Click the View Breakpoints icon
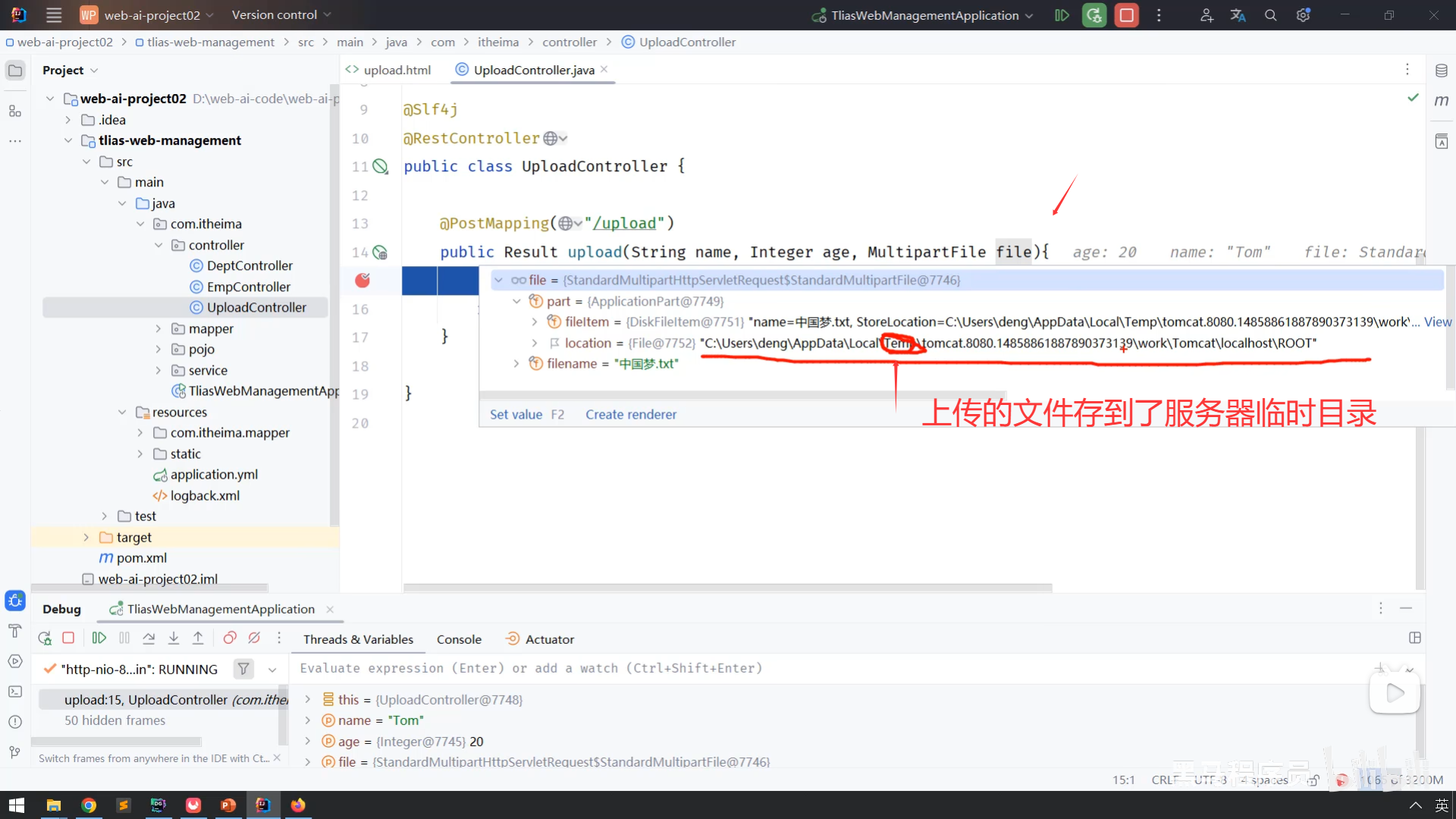This screenshot has width=1456, height=819. (x=230, y=639)
